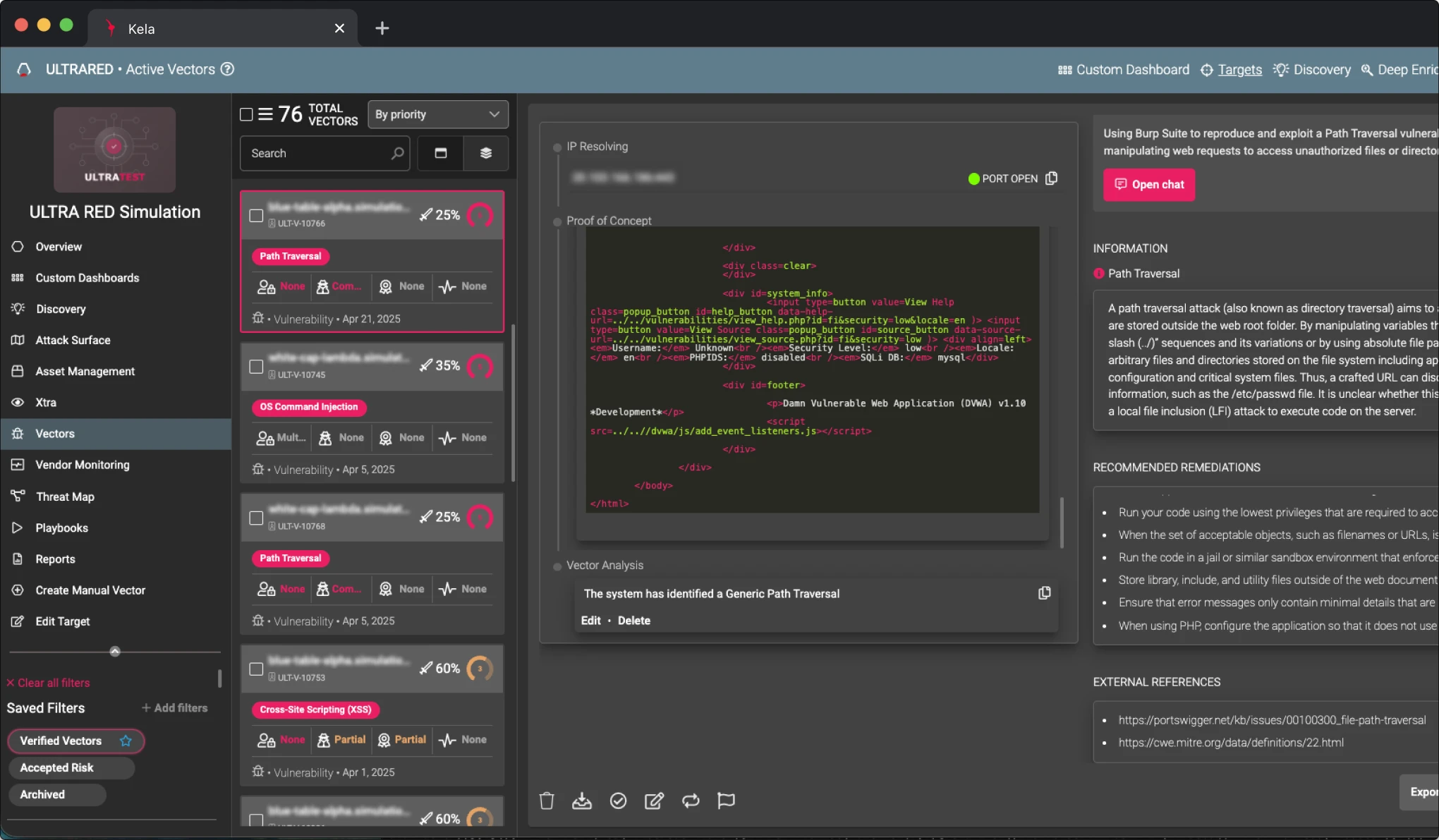Open the Targets link in header
The image size is (1439, 840).
1239,70
